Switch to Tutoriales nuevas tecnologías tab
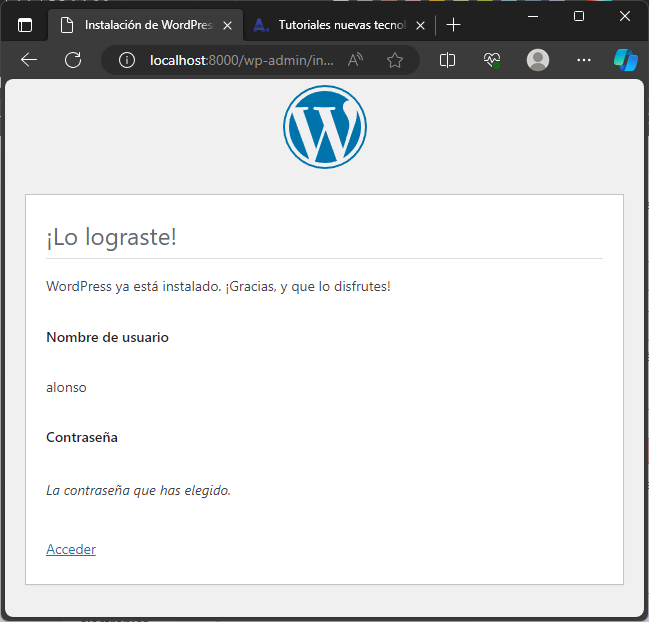Image resolution: width=649 pixels, height=622 pixels. coord(339,25)
